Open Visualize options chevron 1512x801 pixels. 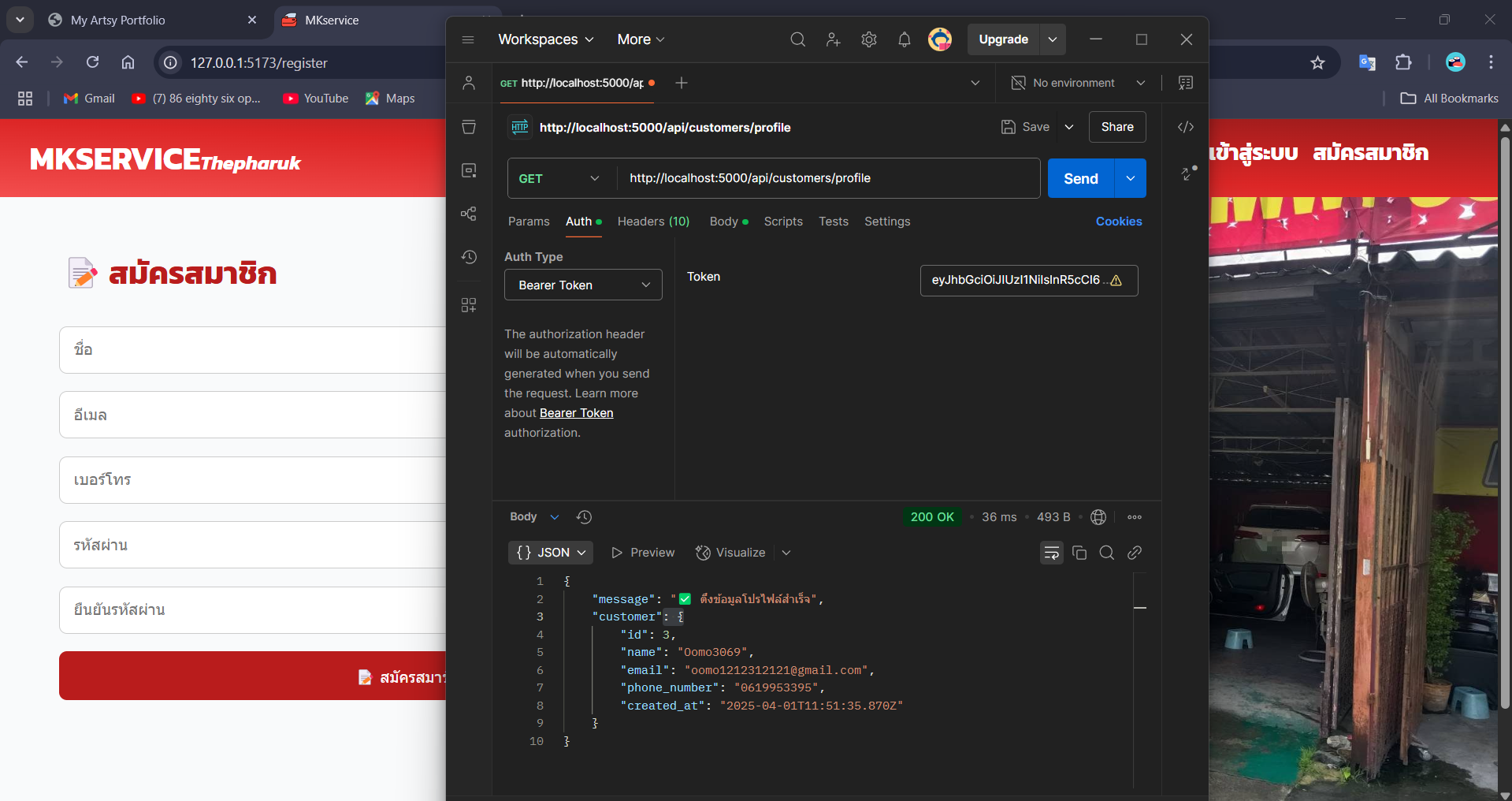point(786,553)
